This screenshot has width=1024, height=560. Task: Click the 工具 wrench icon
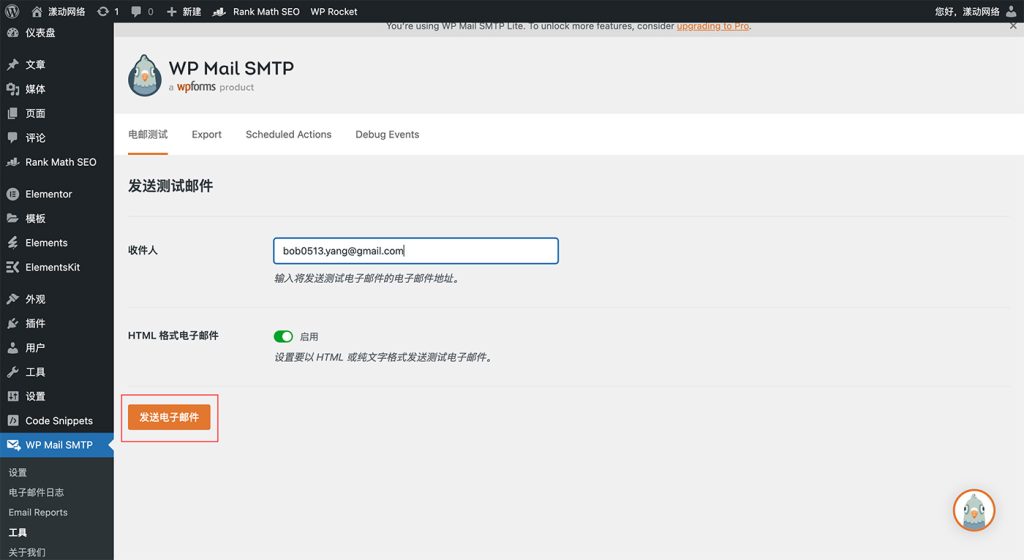tap(12, 372)
